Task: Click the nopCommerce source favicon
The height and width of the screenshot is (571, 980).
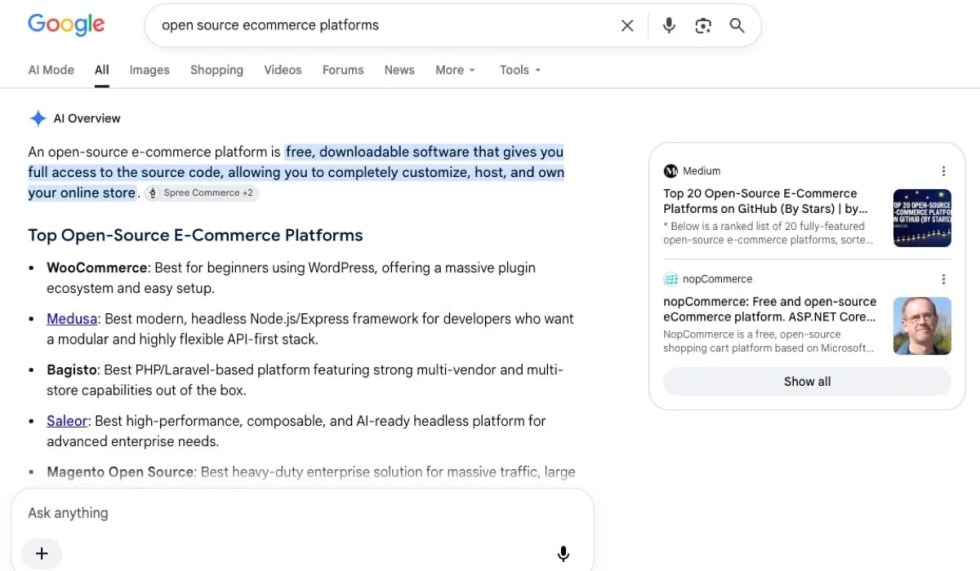Action: click(x=671, y=279)
